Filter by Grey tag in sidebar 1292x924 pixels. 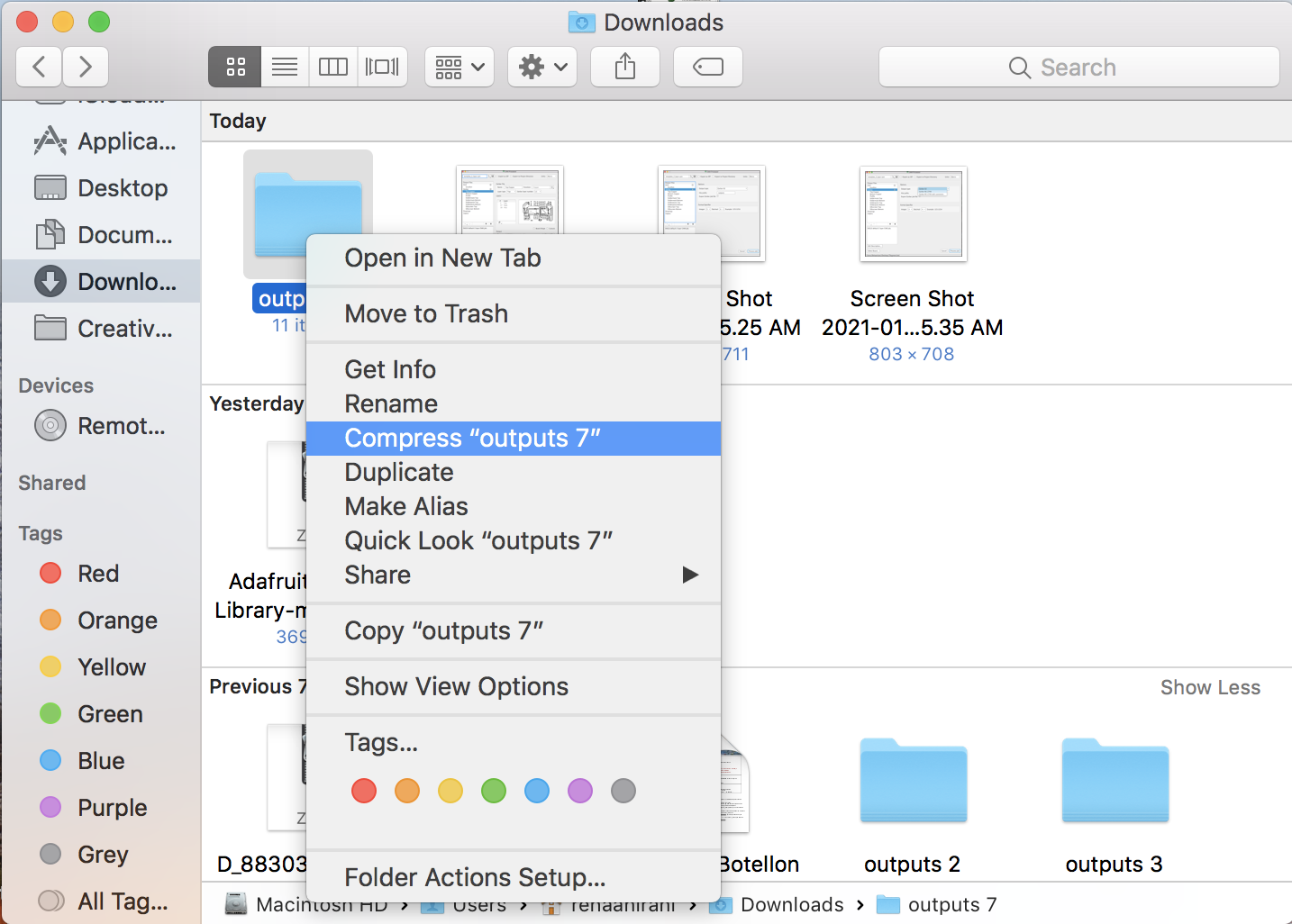point(101,855)
